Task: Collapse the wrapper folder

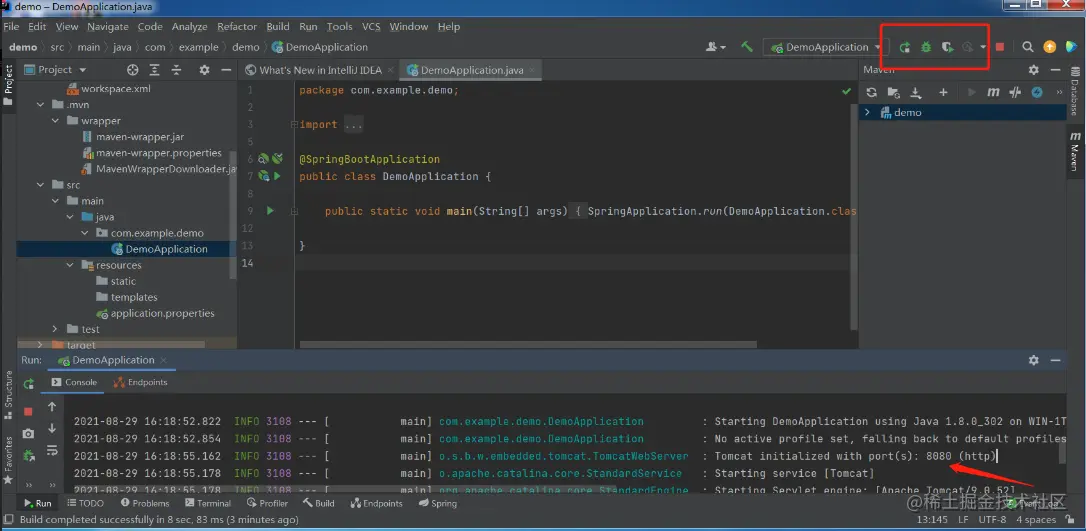Action: point(55,120)
